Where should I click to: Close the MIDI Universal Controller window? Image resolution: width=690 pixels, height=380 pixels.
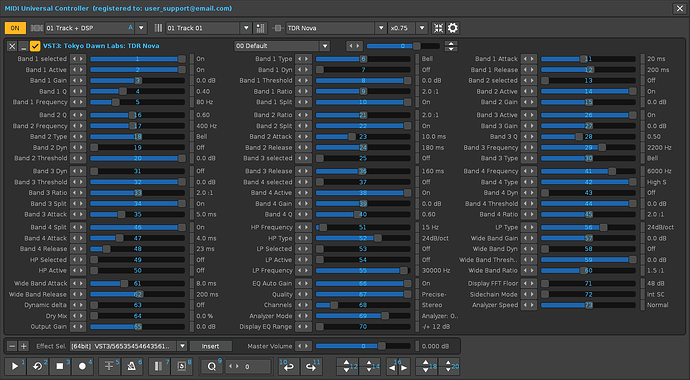pos(679,8)
